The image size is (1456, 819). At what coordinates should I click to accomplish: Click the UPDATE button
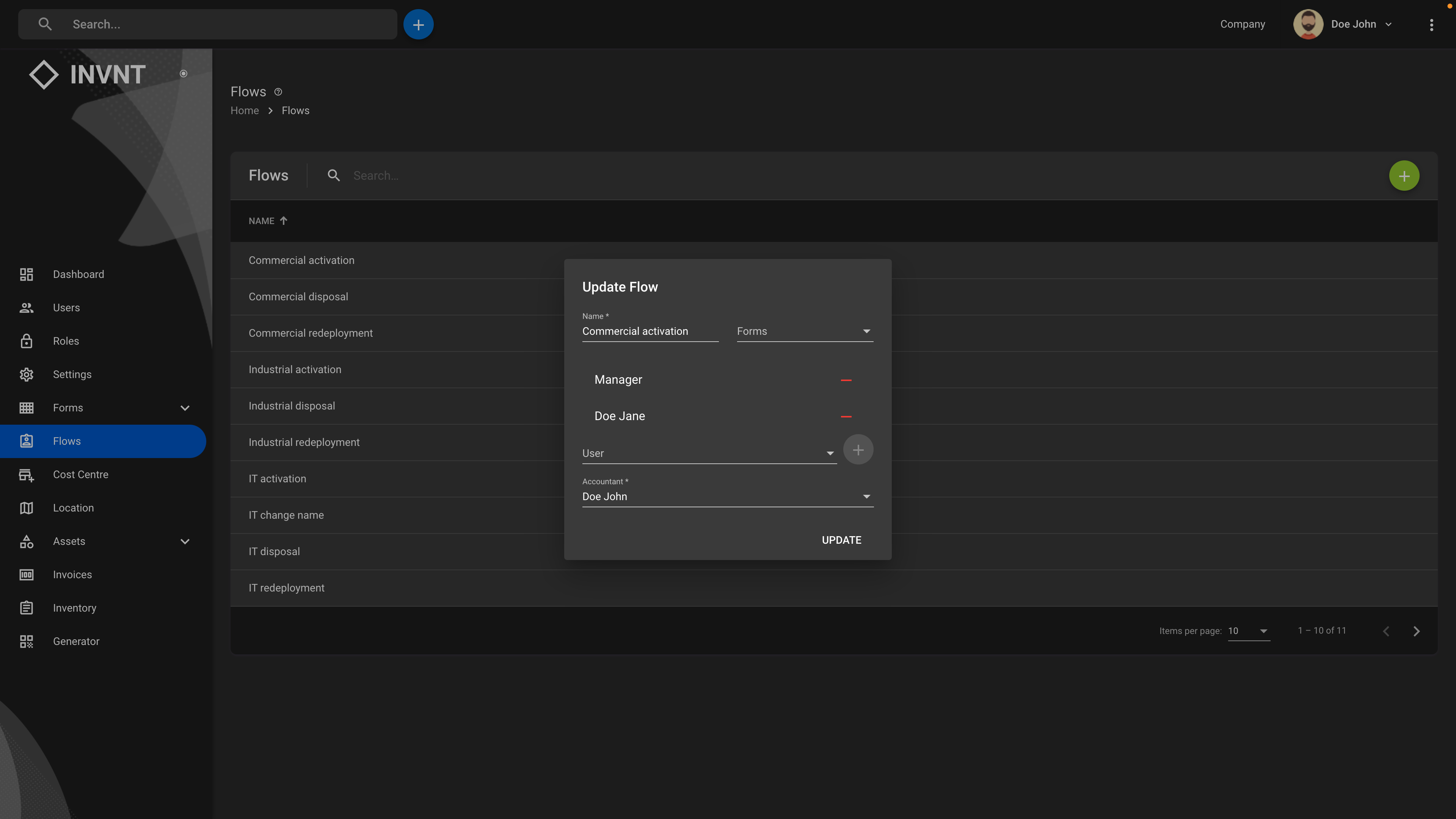pos(841,540)
